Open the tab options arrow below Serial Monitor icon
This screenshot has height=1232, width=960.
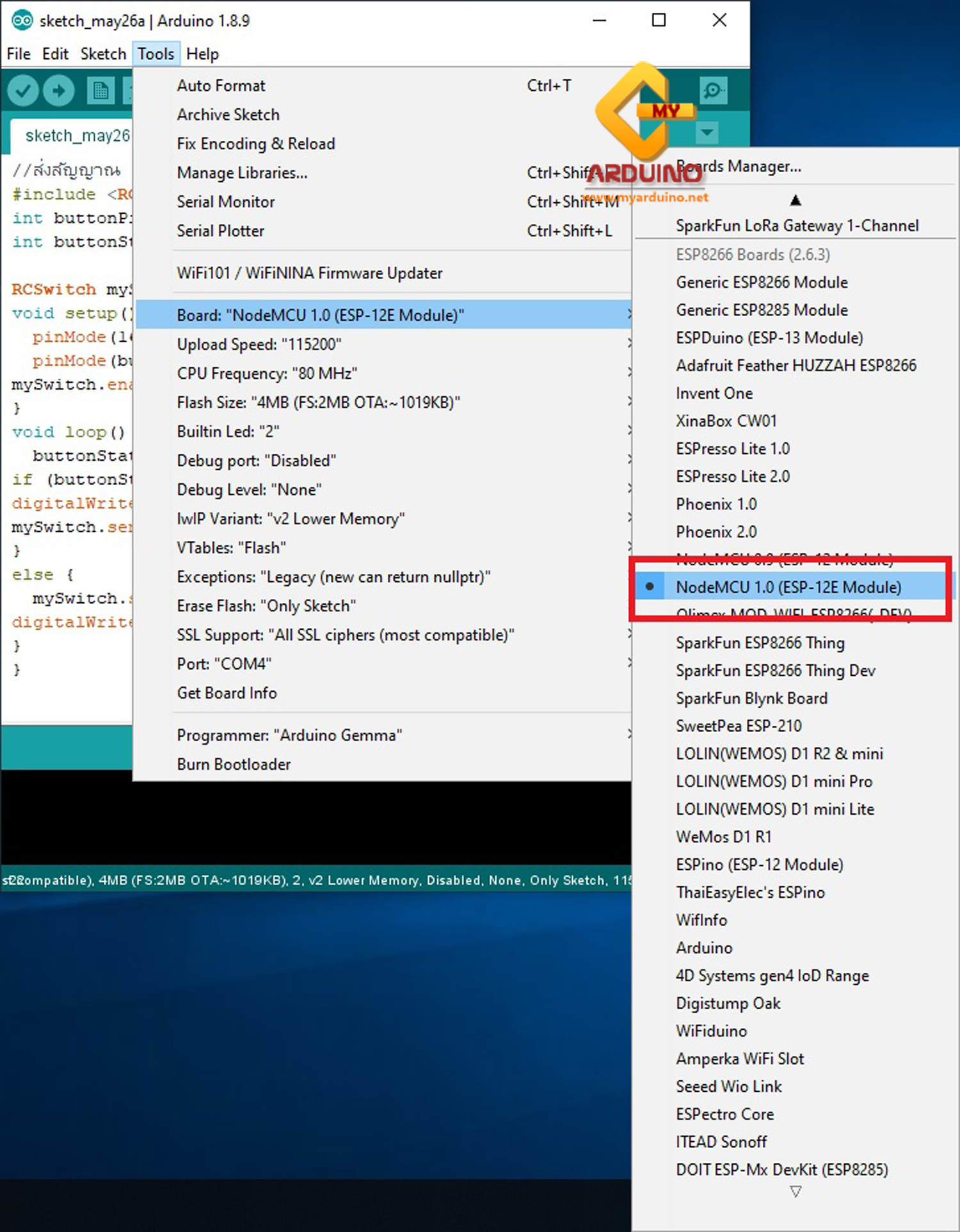(x=707, y=133)
